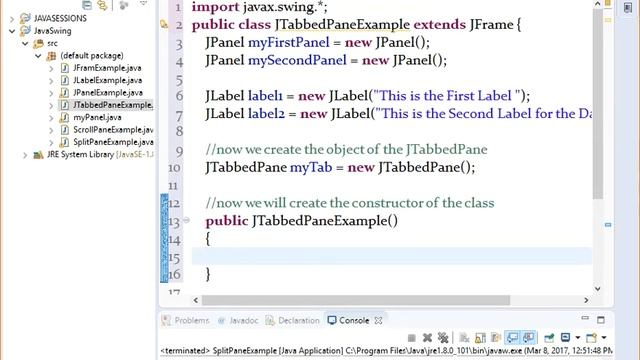
Task: Open Display Selected Console dropdown arrow
Action: tap(578, 338)
